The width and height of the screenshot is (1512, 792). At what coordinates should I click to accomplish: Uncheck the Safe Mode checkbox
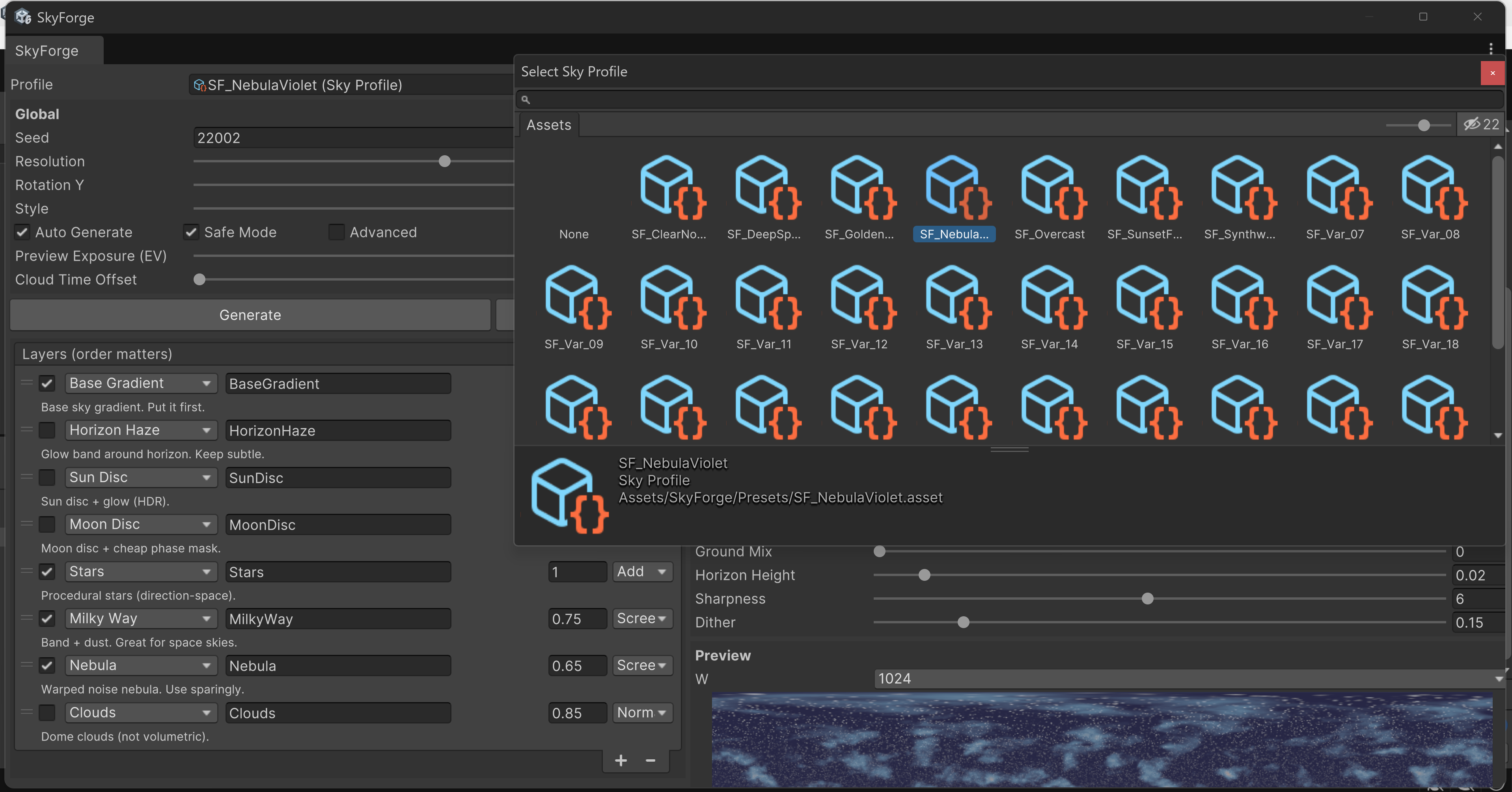[x=191, y=232]
